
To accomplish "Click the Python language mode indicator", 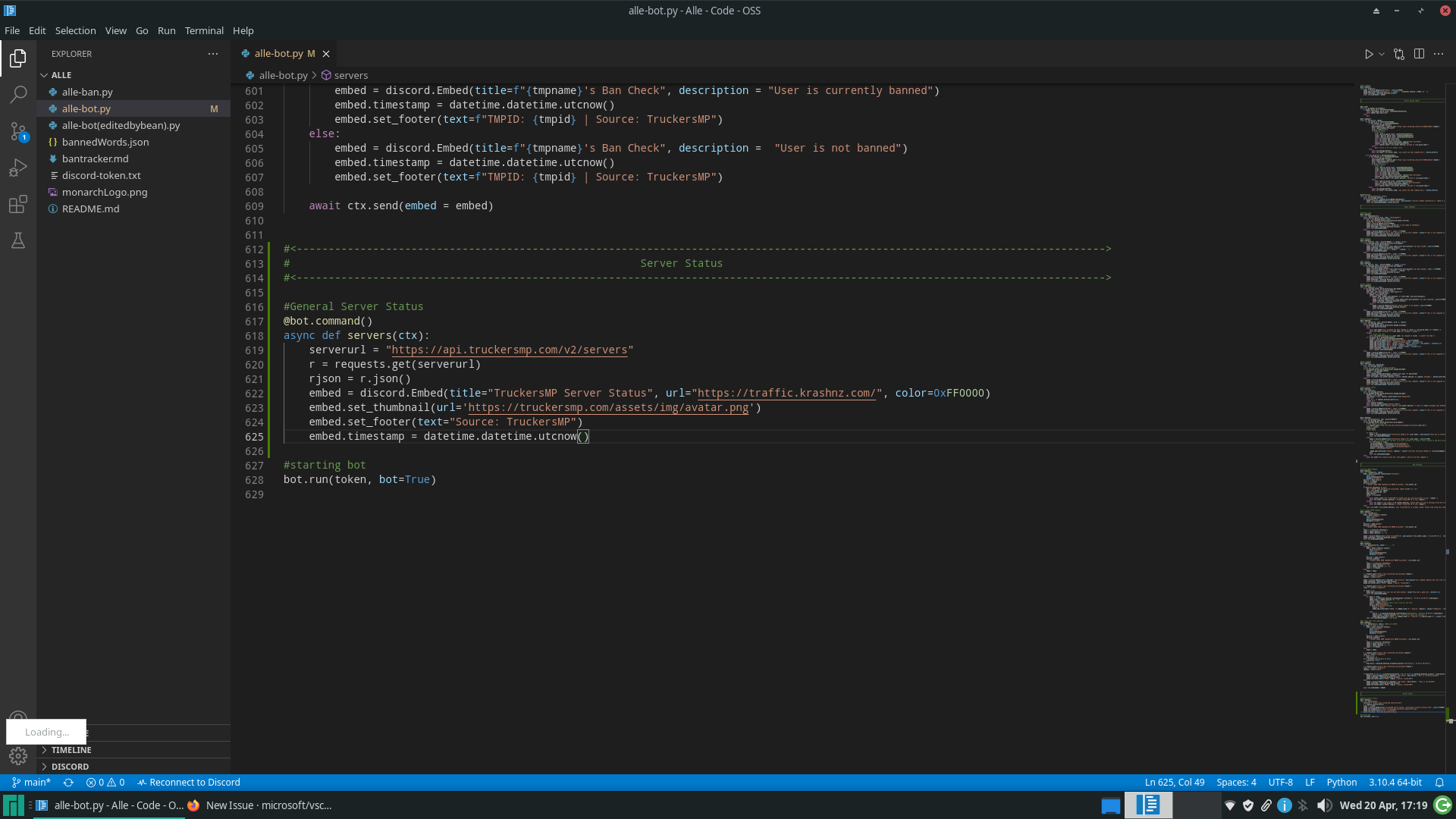I will 1341,783.
